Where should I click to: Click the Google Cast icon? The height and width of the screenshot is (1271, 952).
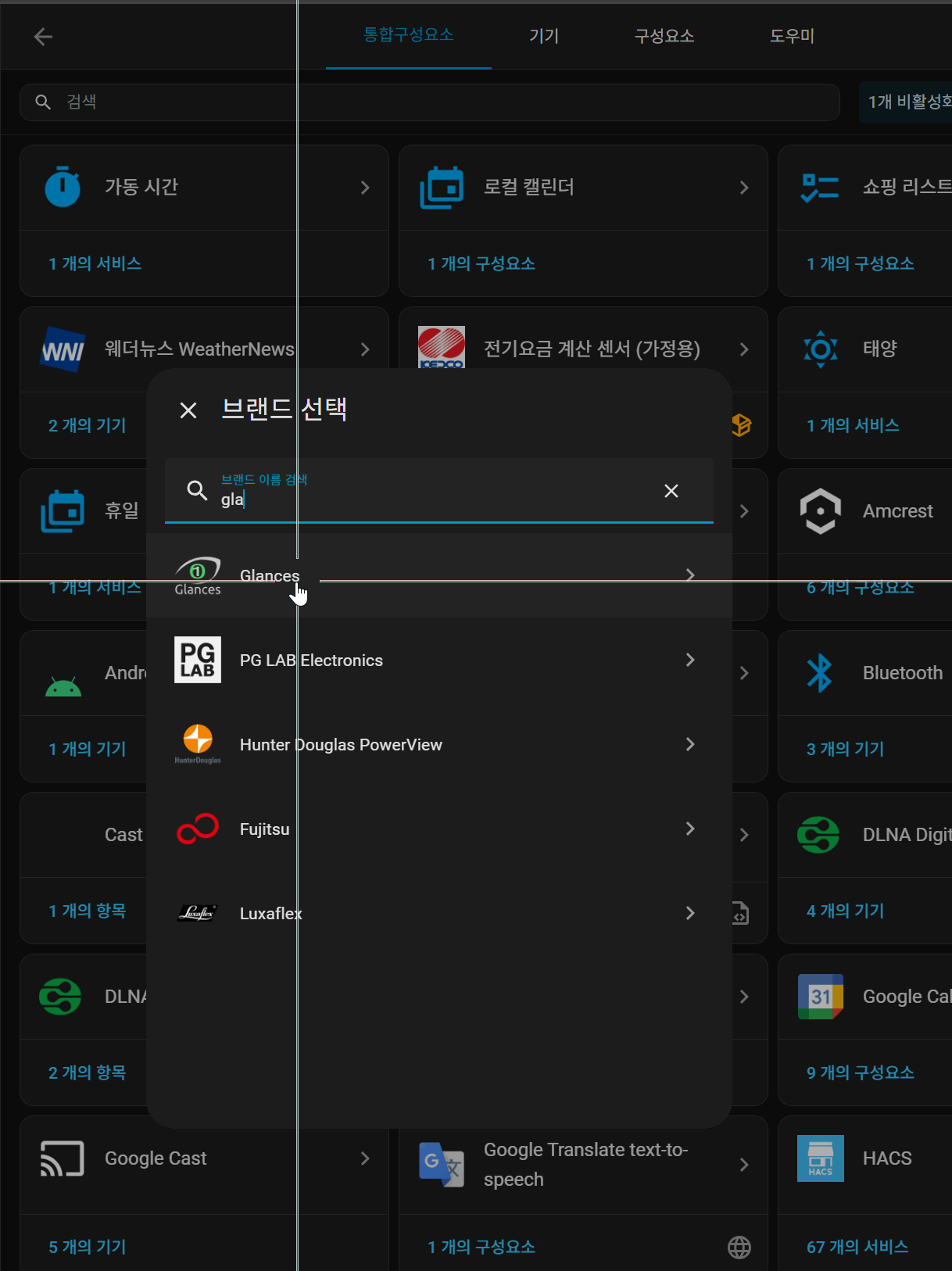(x=63, y=1158)
